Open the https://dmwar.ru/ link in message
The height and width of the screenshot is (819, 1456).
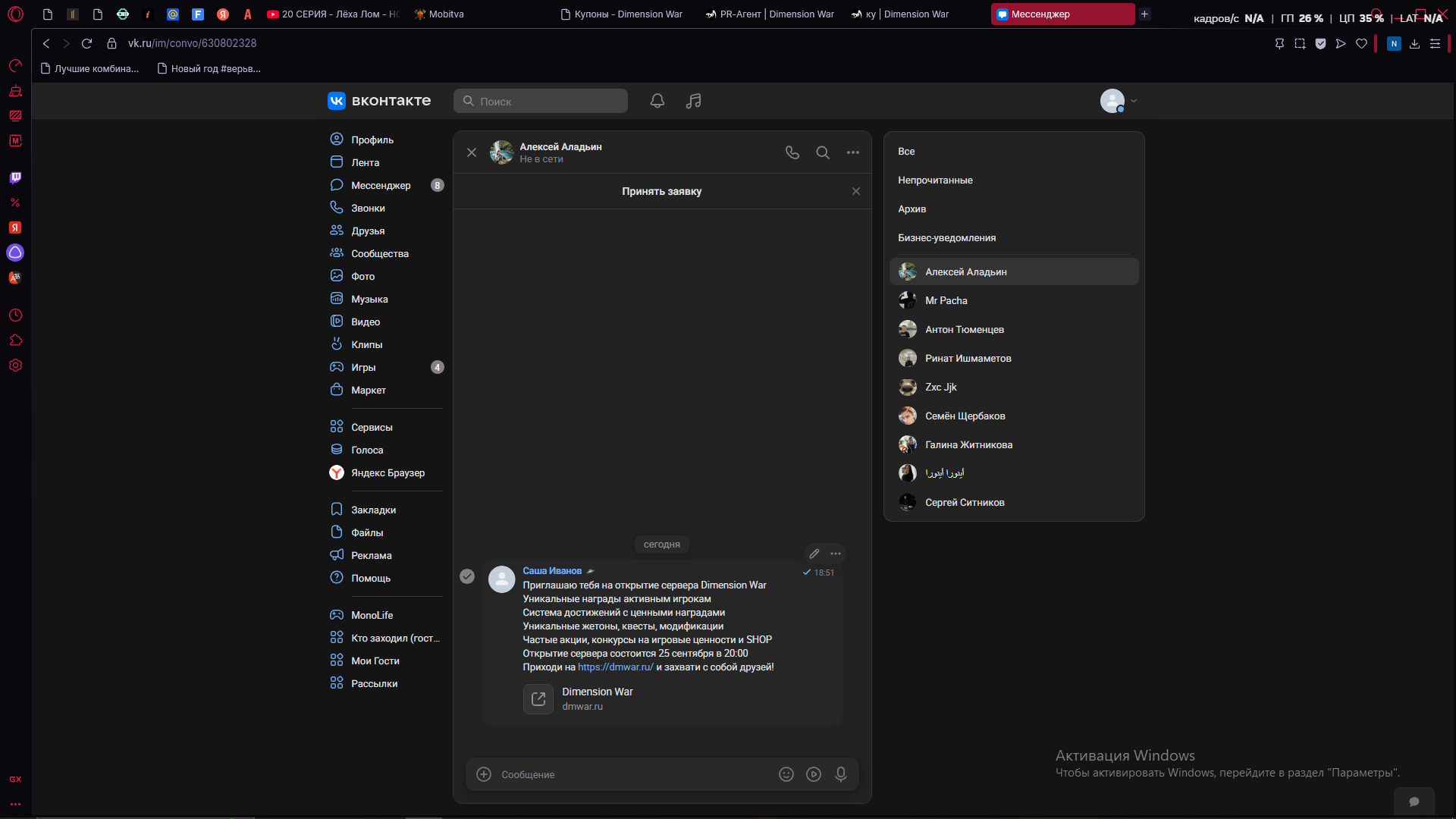tap(615, 667)
